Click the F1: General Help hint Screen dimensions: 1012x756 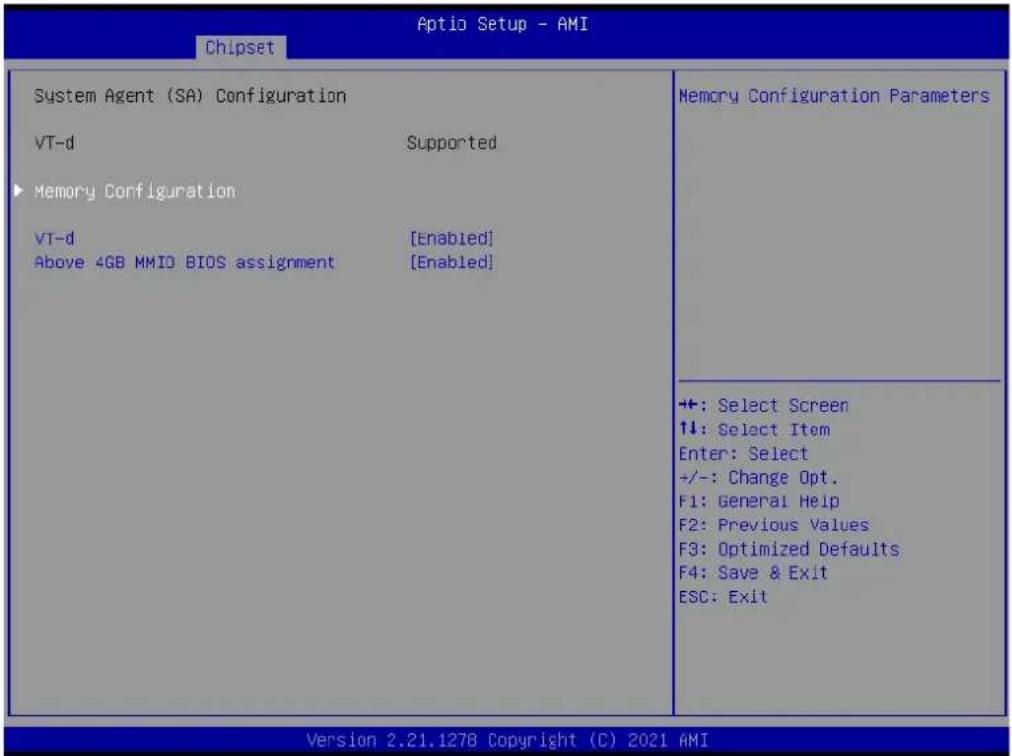(759, 502)
